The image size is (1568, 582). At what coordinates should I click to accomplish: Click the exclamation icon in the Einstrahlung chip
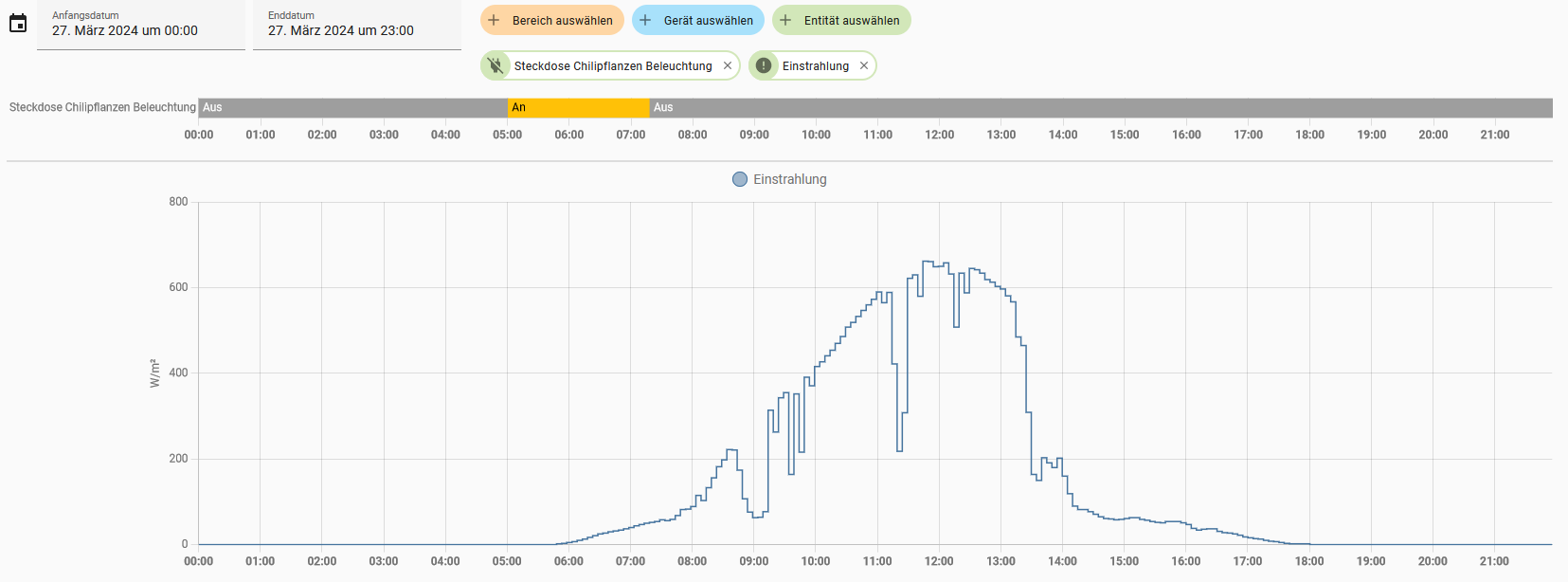coord(764,65)
